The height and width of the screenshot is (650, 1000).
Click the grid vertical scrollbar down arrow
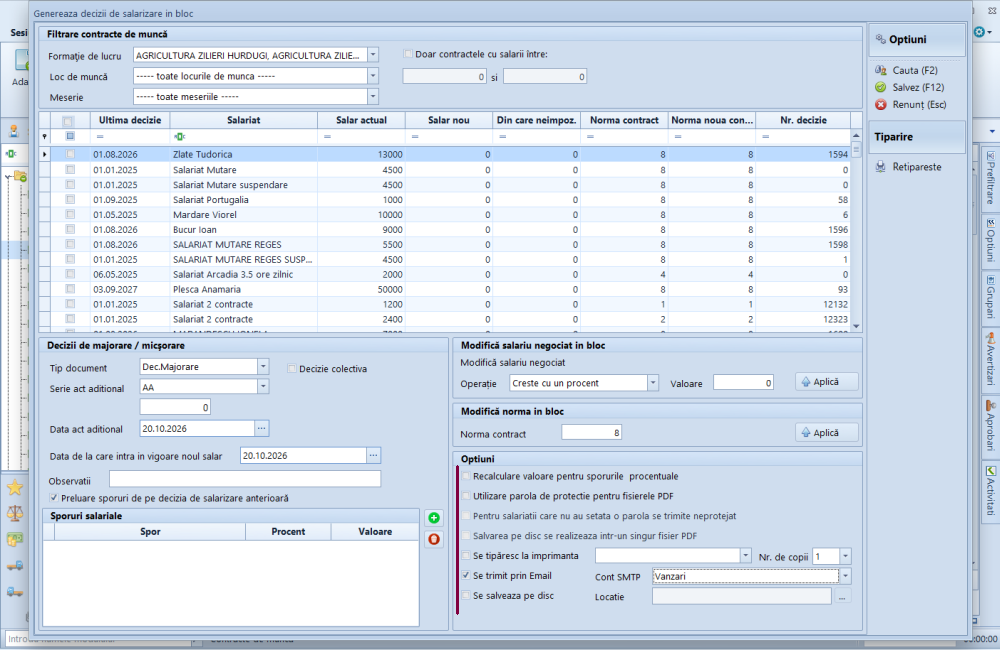(857, 326)
